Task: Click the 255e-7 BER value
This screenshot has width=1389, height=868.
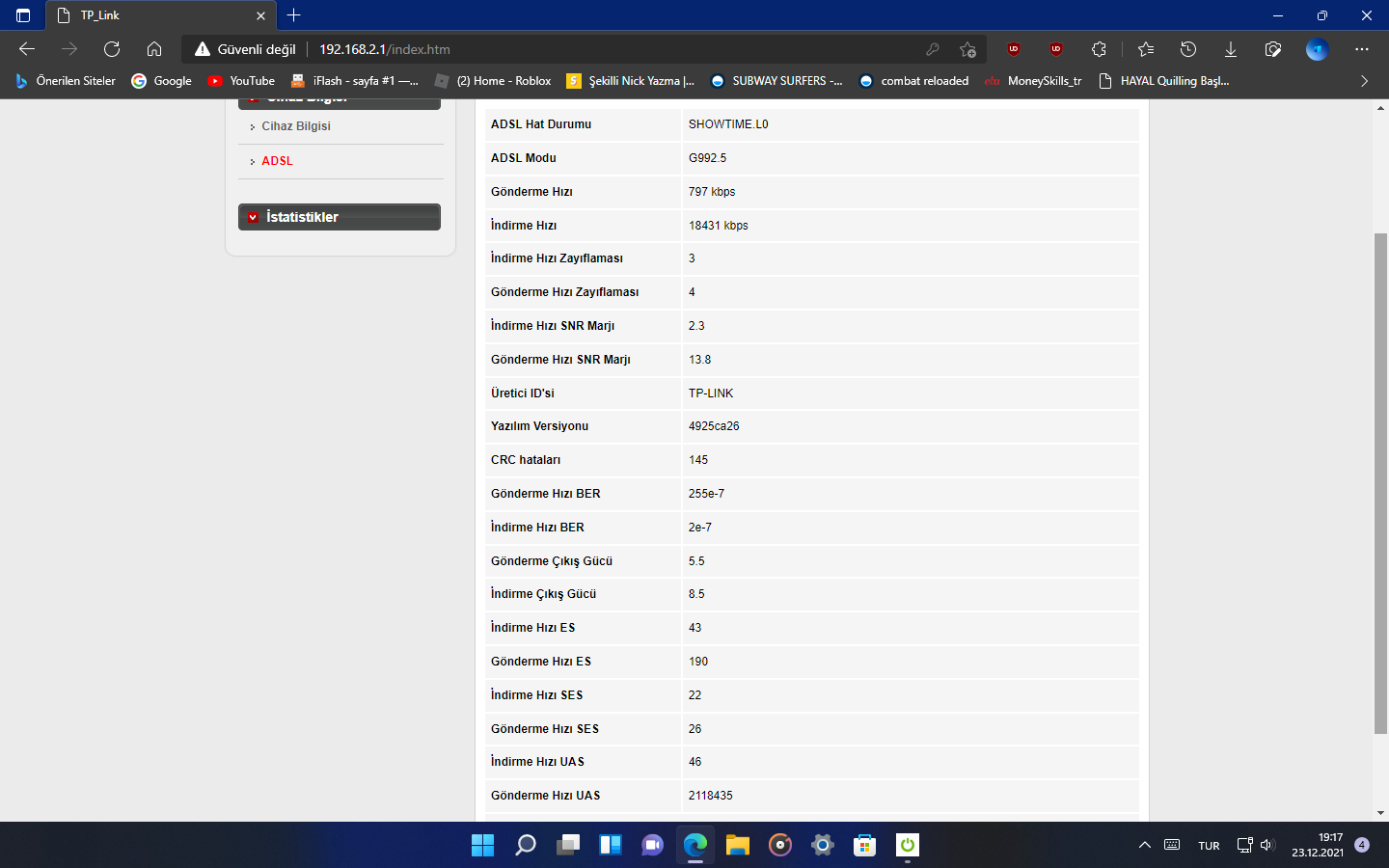Action: pos(706,494)
